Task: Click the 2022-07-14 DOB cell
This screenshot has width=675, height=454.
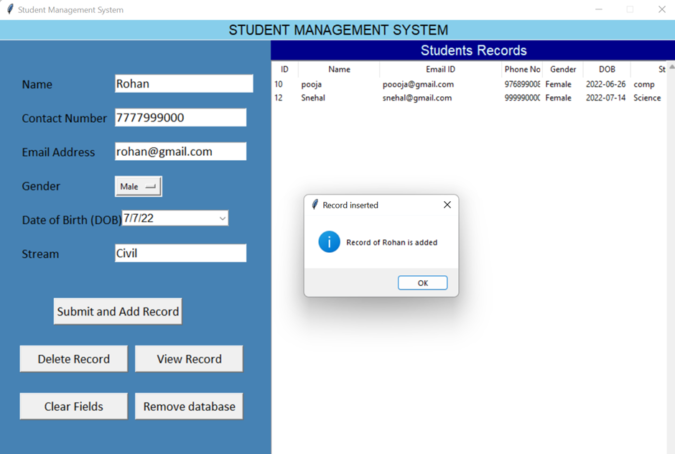Action: 605,98
